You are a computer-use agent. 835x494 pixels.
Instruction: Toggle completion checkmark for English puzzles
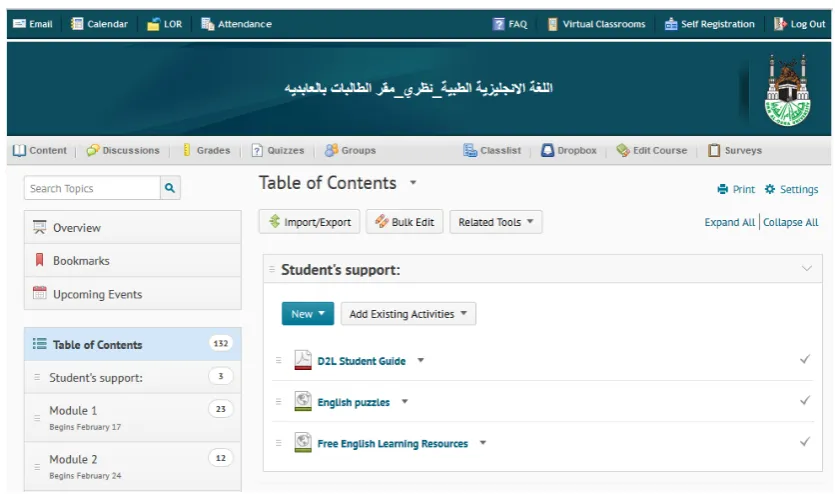[x=805, y=400]
